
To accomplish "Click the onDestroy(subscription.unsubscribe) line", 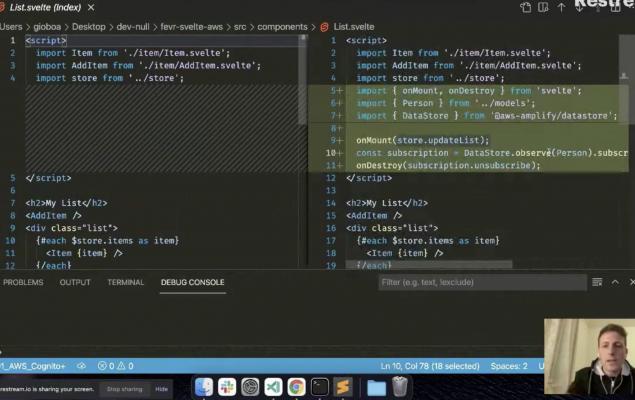I will point(448,166).
